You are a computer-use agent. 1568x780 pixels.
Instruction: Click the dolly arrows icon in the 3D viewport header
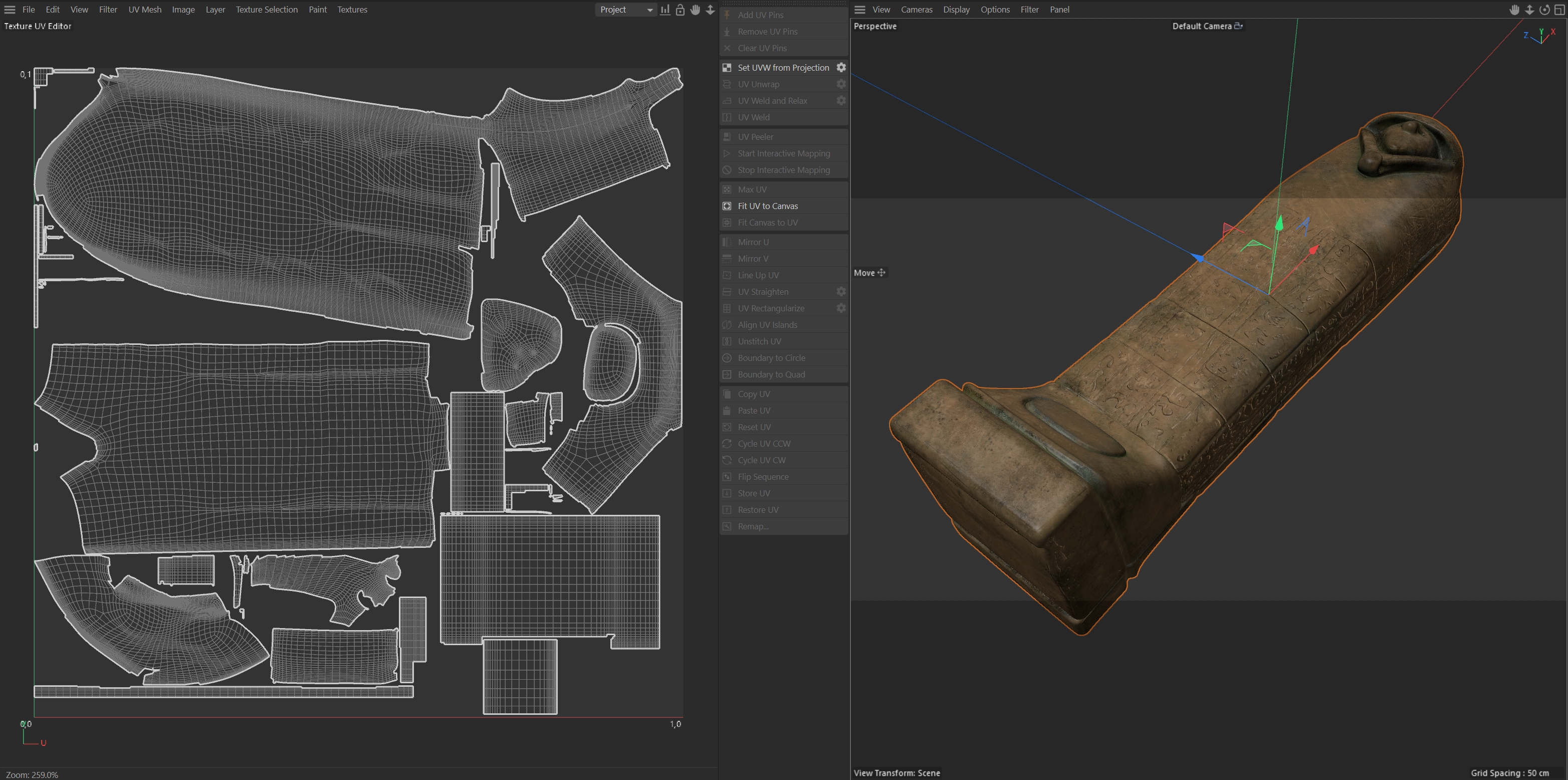tap(1529, 10)
